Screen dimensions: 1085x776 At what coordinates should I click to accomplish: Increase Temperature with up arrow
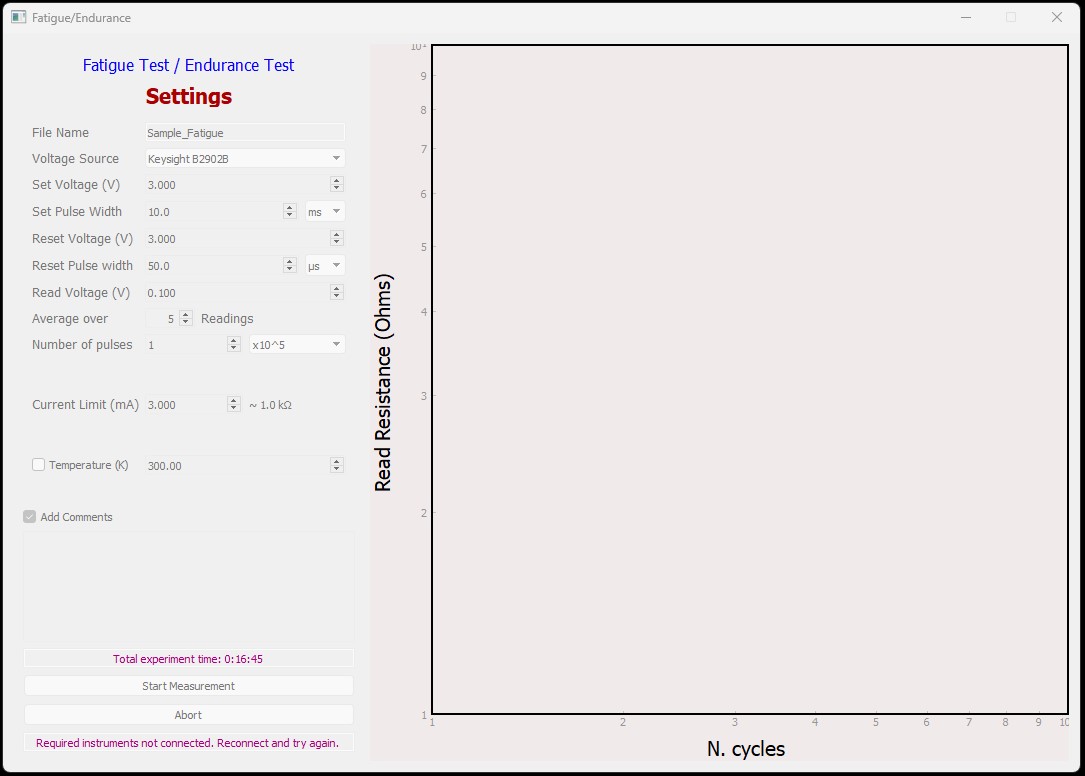336,462
